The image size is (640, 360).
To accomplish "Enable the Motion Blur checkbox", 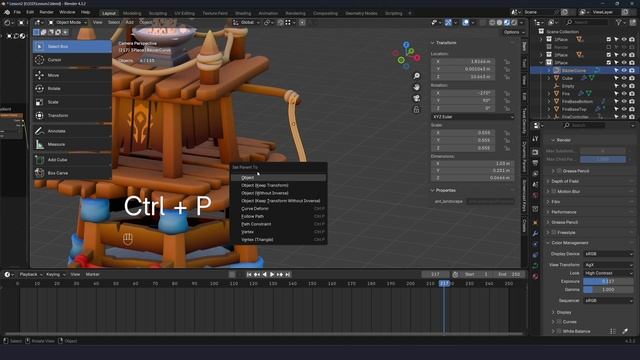I will click(554, 191).
